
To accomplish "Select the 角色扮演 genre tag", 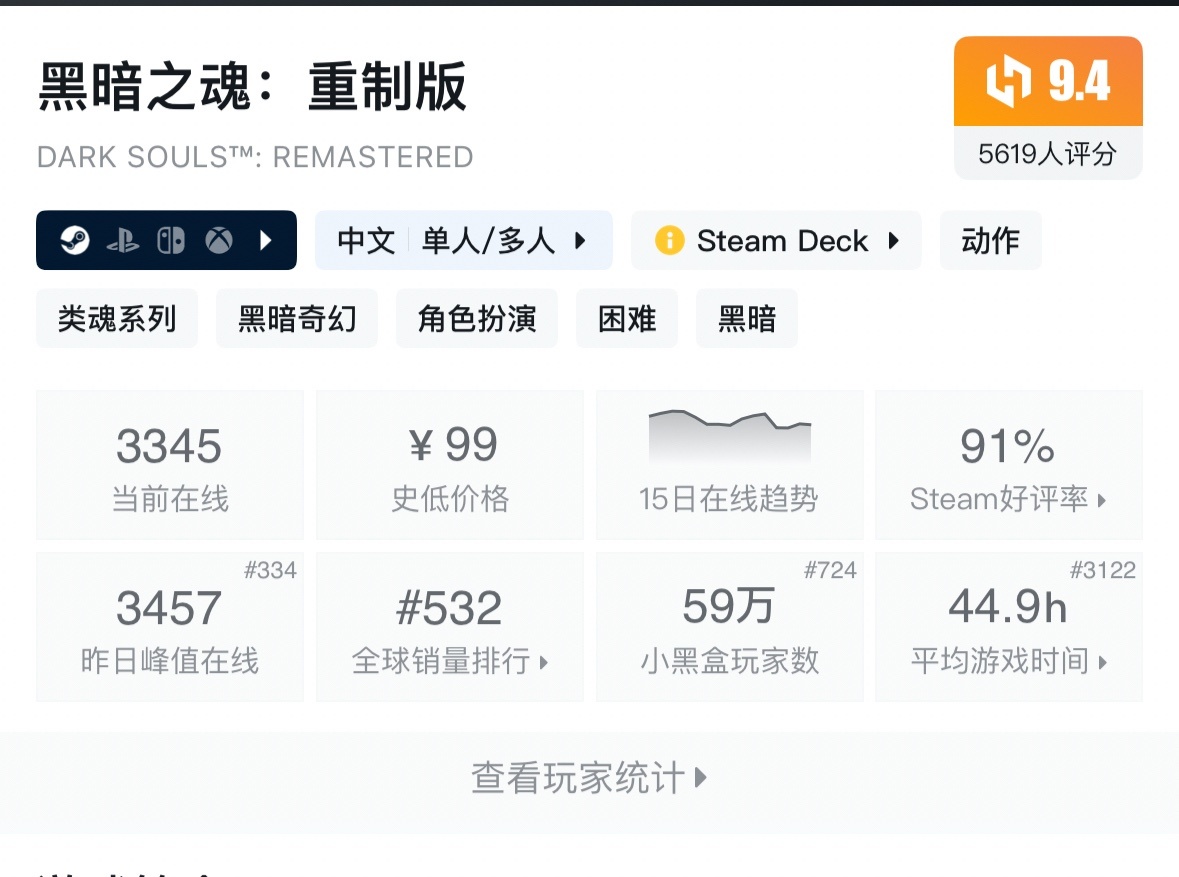I will click(x=476, y=317).
